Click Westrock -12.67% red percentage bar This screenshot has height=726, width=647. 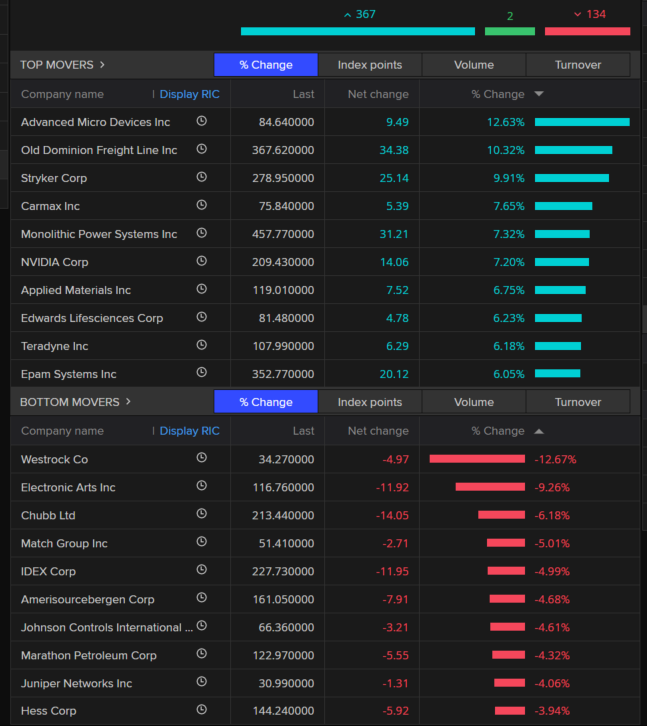(477, 459)
